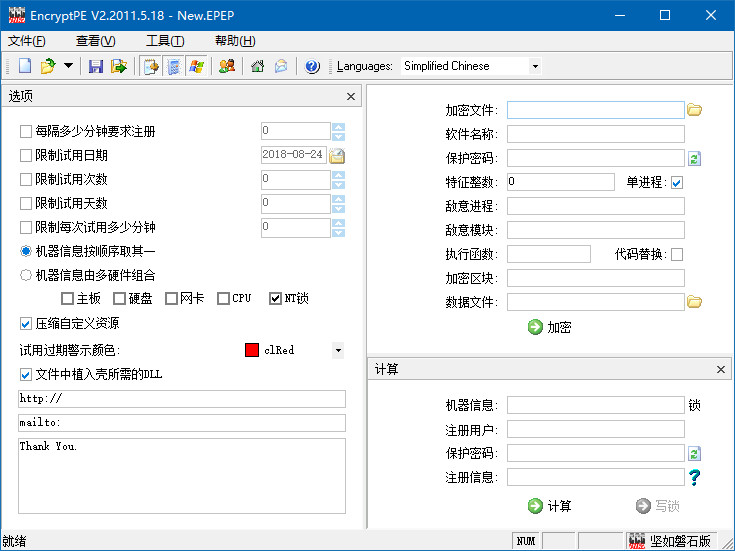
Task: Uncheck the NT锁 checkbox
Action: tap(275, 298)
